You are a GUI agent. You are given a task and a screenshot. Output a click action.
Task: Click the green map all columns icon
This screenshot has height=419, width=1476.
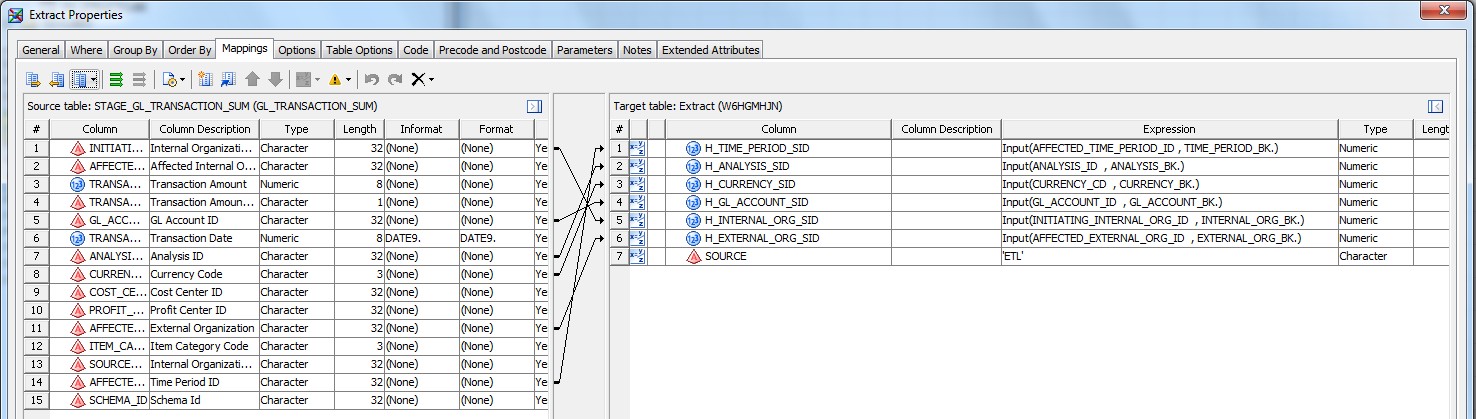click(x=116, y=79)
